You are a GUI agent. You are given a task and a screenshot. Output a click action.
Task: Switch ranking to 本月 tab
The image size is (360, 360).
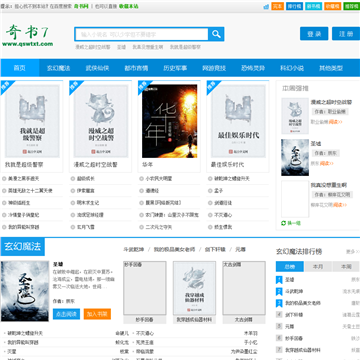[x=318, y=266]
